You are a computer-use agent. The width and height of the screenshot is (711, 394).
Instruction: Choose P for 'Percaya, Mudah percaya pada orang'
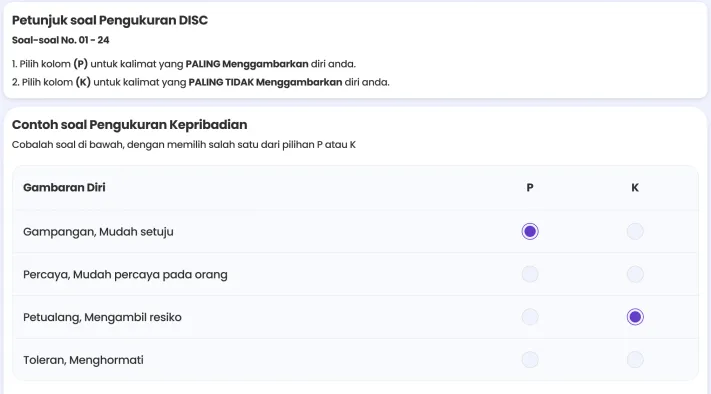click(x=530, y=274)
